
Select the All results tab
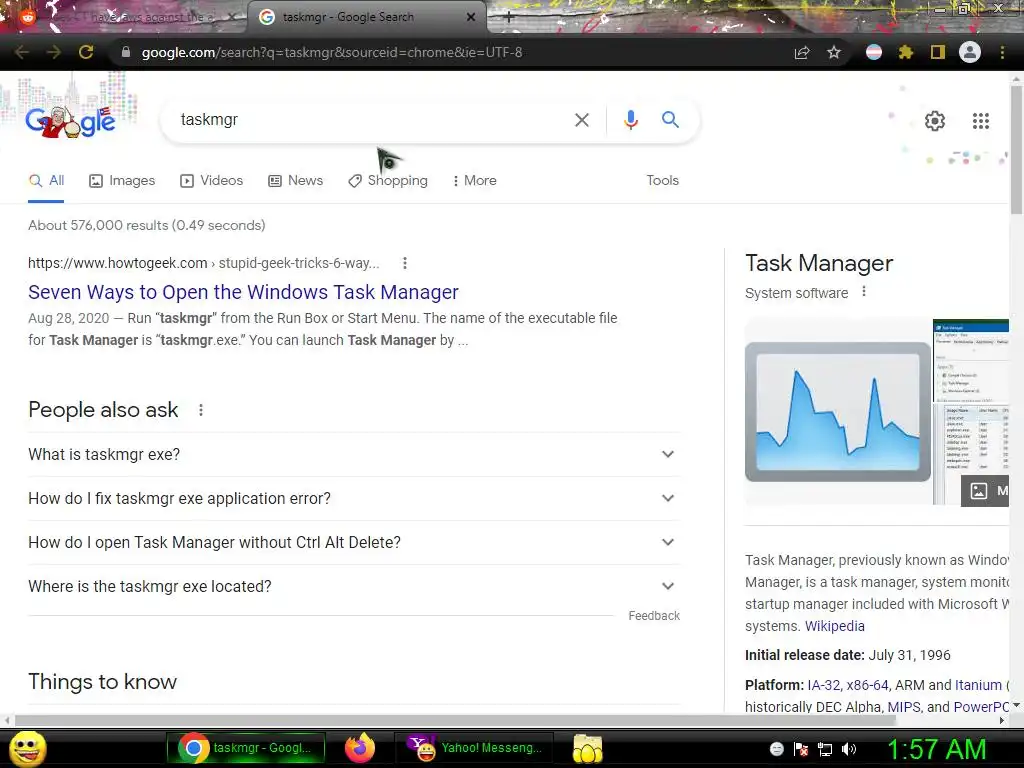click(x=46, y=180)
